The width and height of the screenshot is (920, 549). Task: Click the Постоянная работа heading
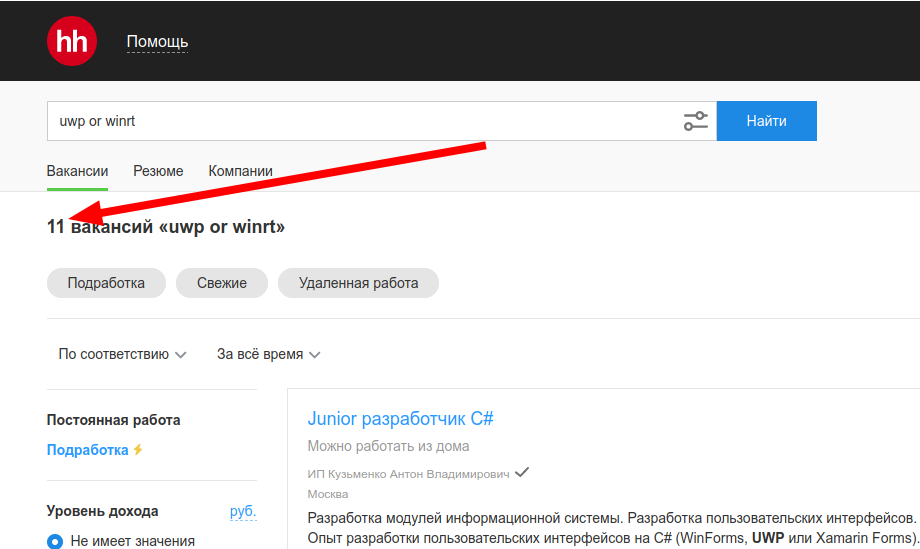(x=113, y=420)
